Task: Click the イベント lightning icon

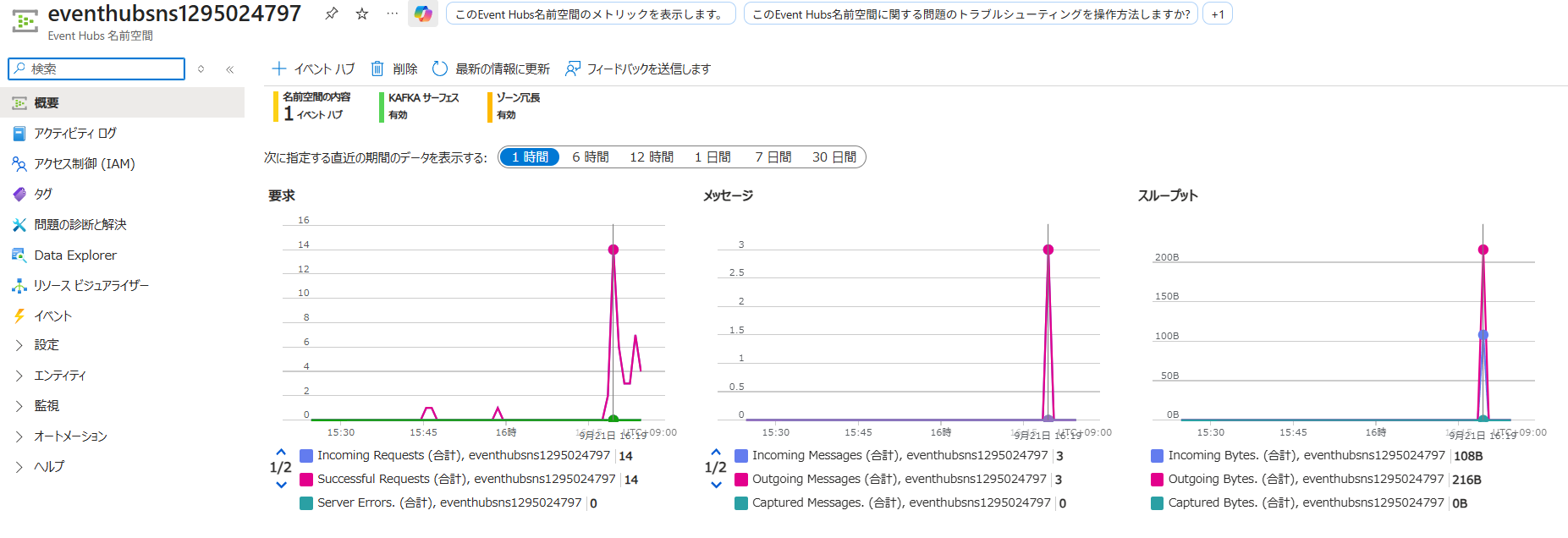Action: click(19, 316)
